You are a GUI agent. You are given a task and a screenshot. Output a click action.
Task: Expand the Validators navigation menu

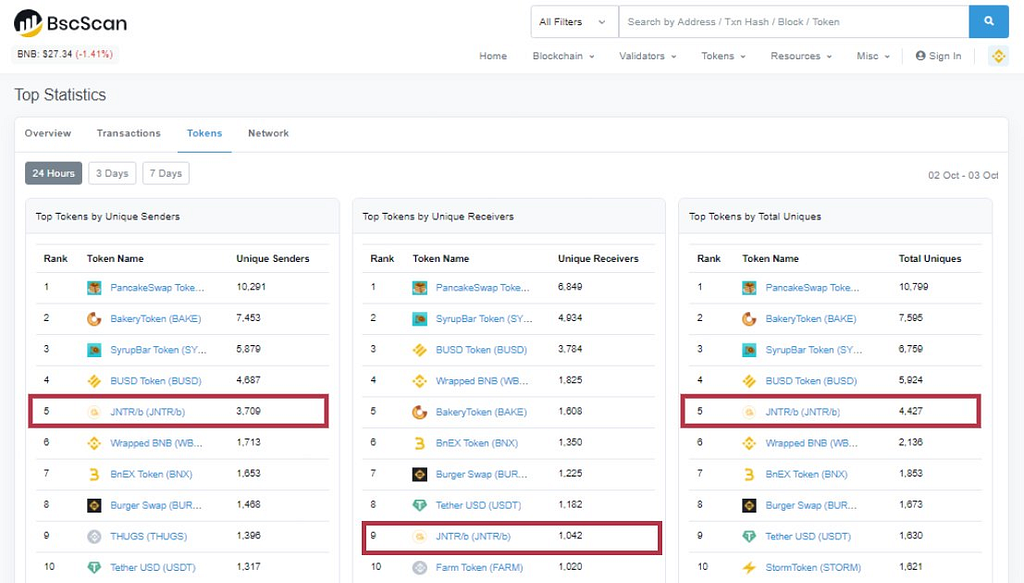(x=648, y=56)
